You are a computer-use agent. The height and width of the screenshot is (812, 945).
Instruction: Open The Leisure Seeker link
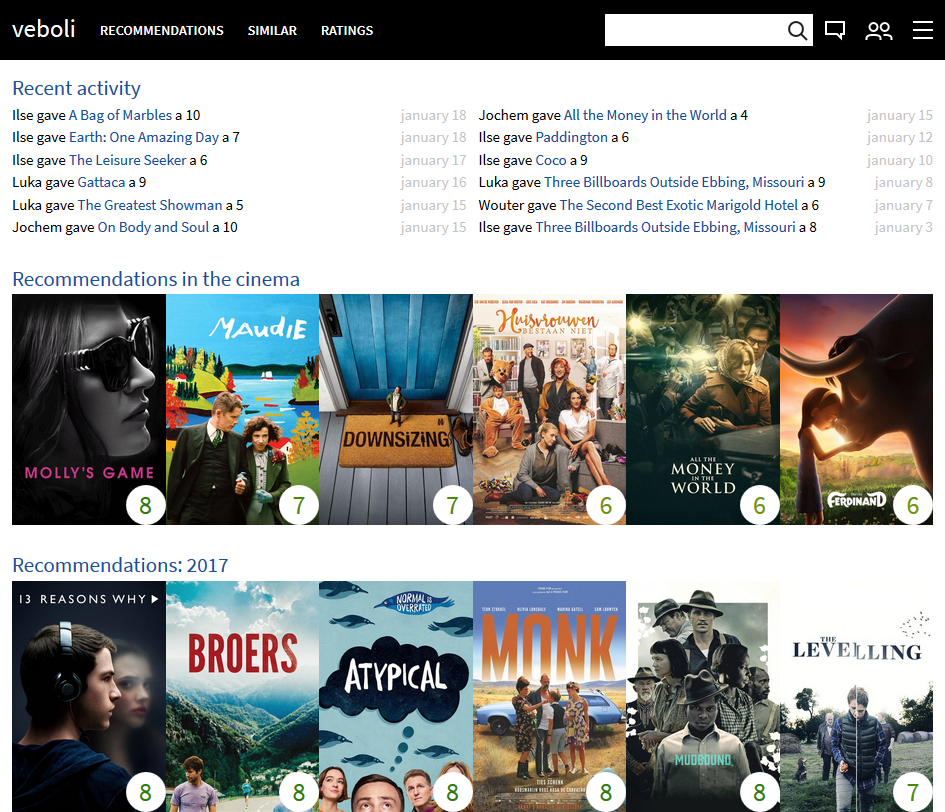coord(128,160)
